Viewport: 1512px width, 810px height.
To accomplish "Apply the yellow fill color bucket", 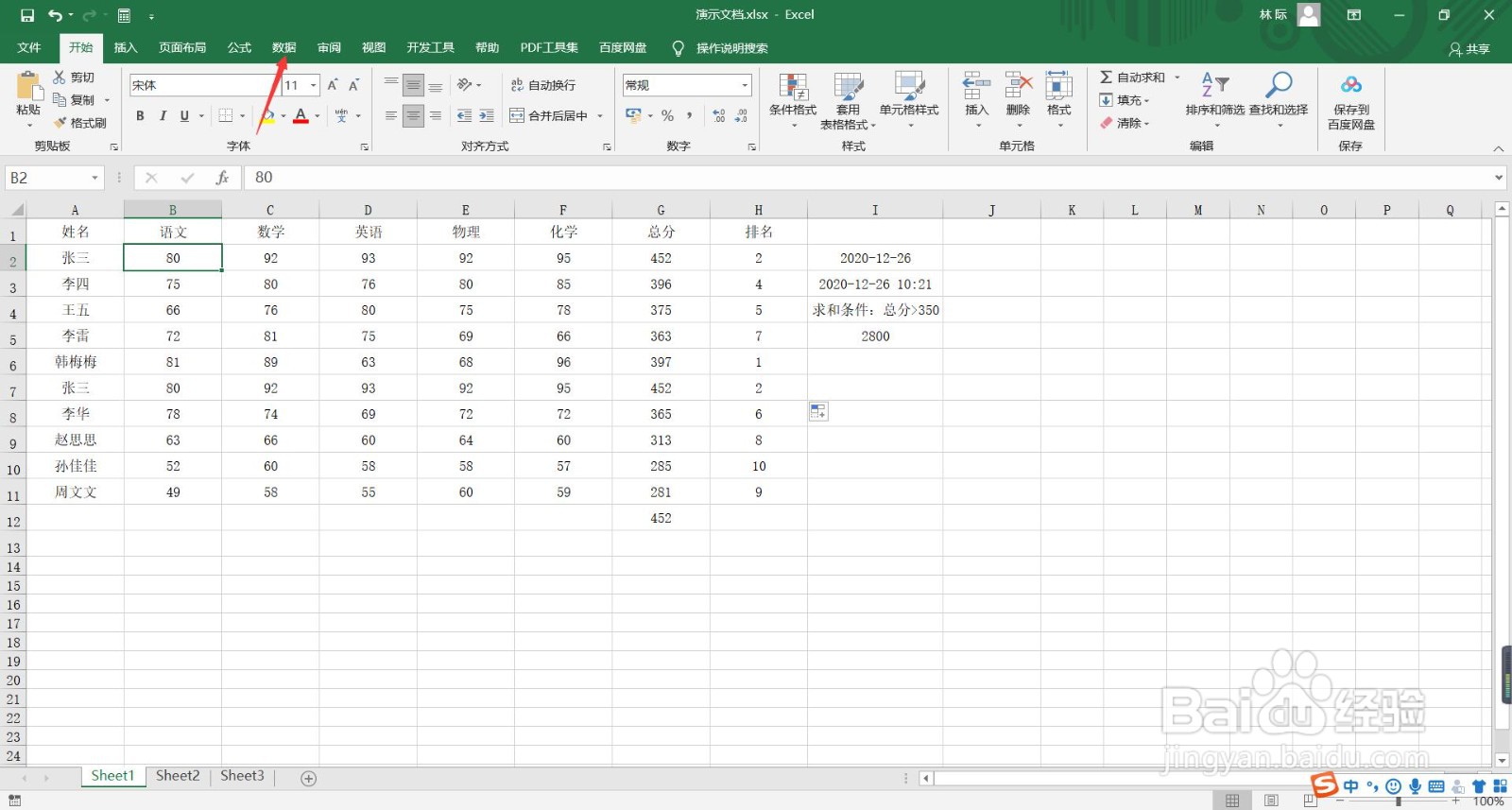I will (x=268, y=115).
